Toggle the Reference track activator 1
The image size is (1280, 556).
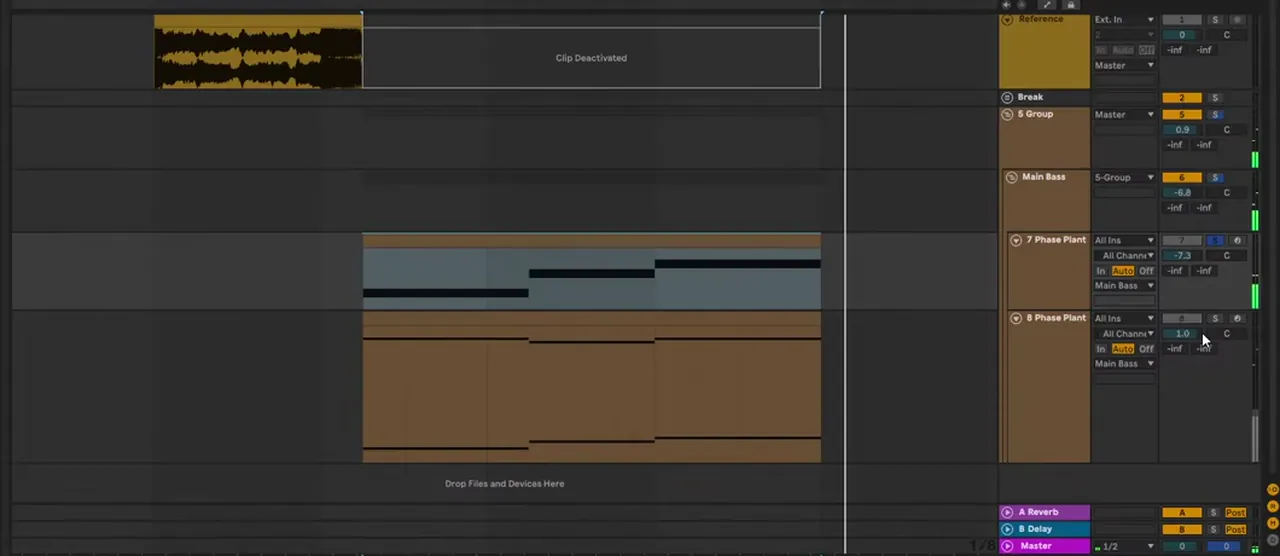click(1182, 20)
